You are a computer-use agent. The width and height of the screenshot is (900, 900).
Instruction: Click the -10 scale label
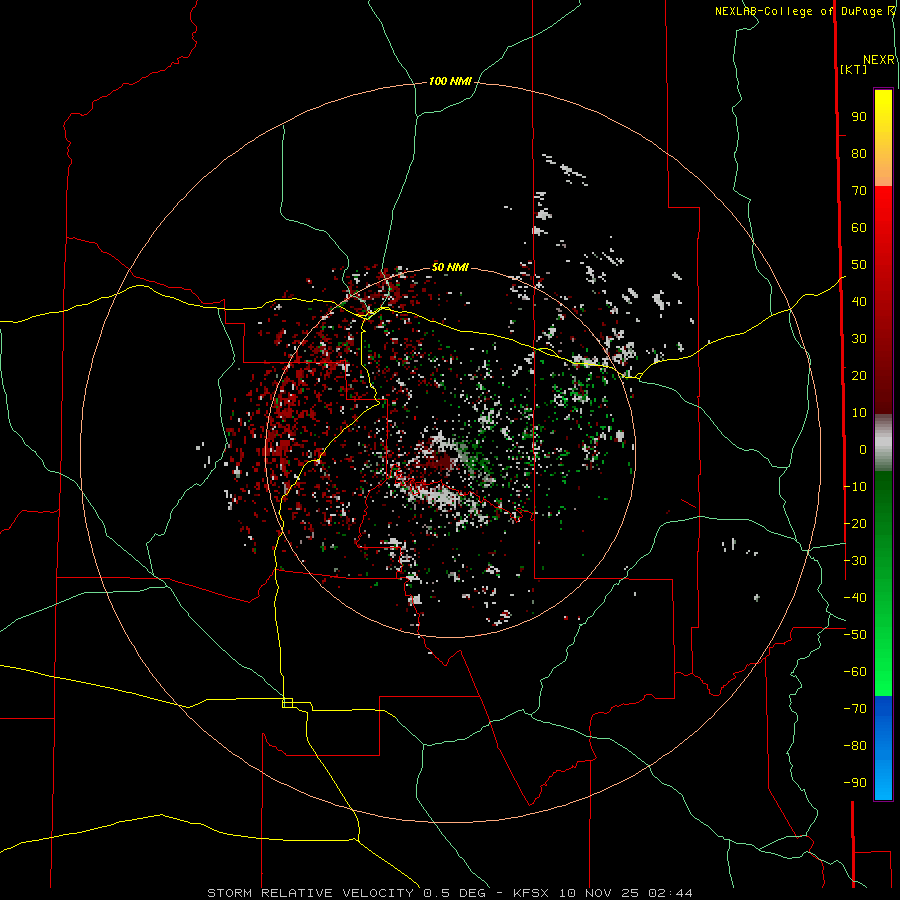point(855,487)
